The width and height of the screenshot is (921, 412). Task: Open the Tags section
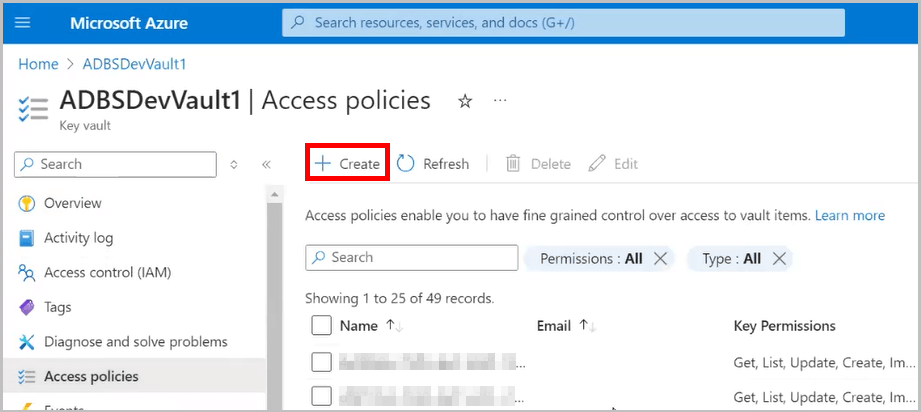[58, 307]
